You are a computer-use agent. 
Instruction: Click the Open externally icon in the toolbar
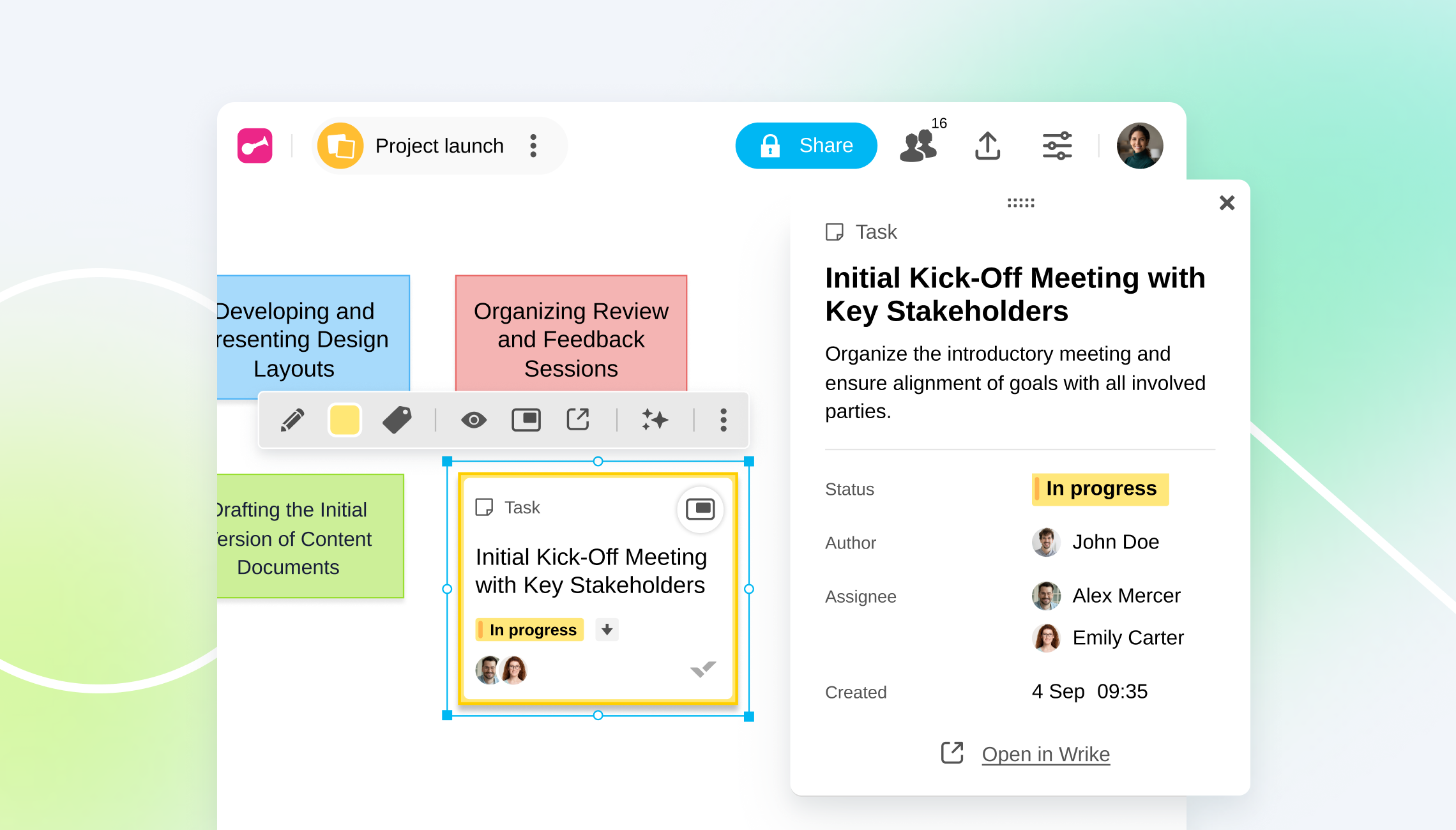577,420
